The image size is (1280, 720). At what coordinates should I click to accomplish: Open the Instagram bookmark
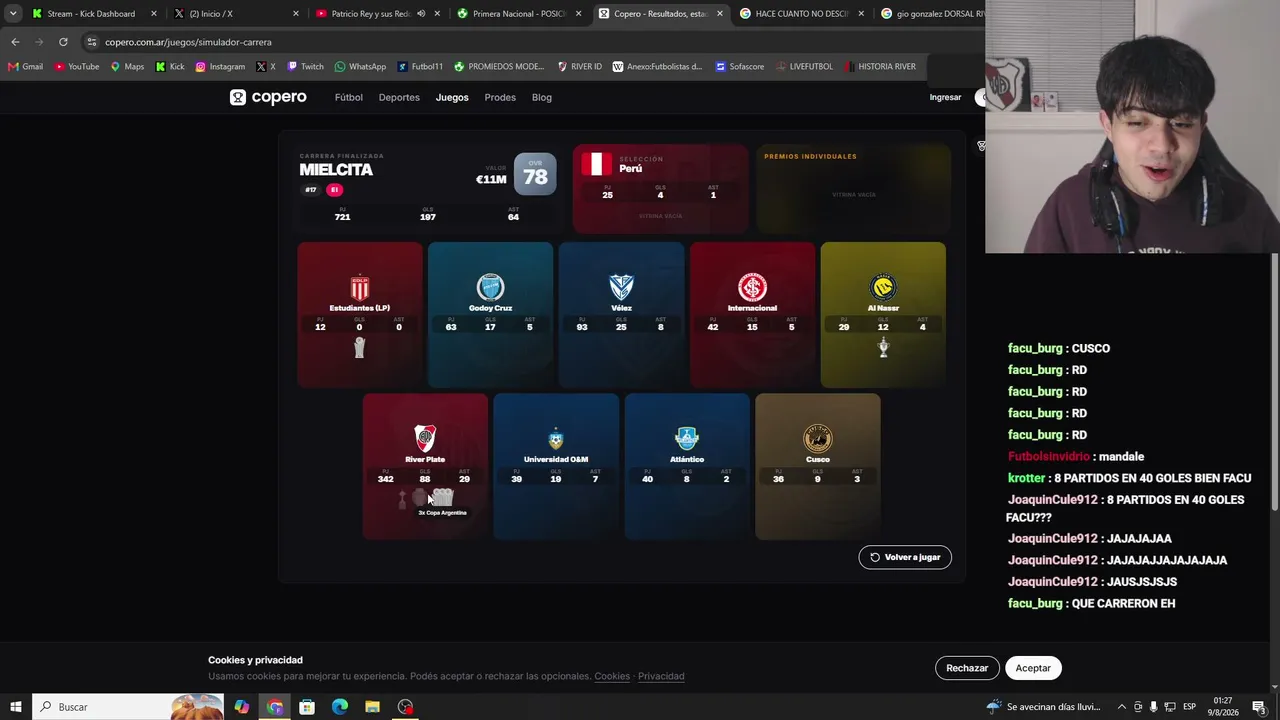pos(220,67)
